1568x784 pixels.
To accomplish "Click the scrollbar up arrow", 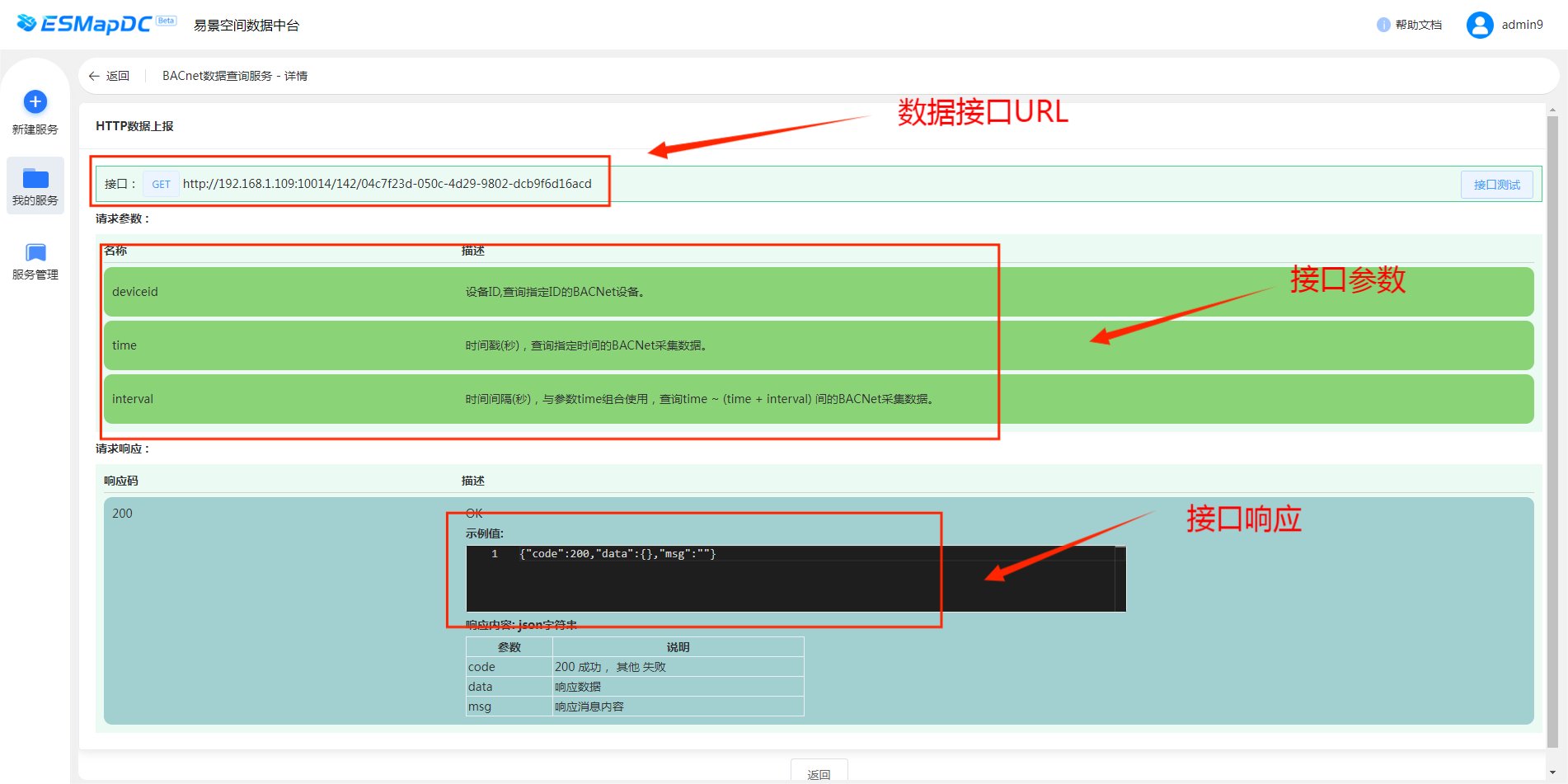I will [x=1552, y=110].
